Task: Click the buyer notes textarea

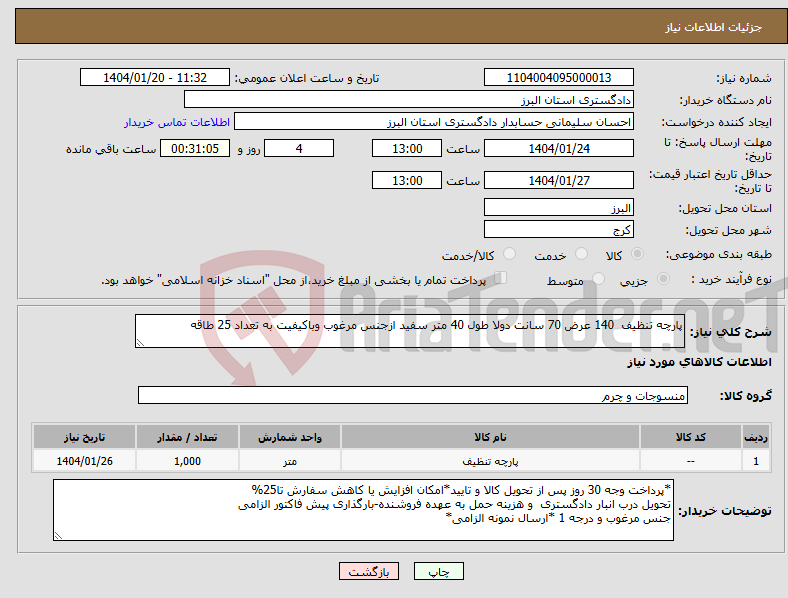Action: (x=363, y=510)
